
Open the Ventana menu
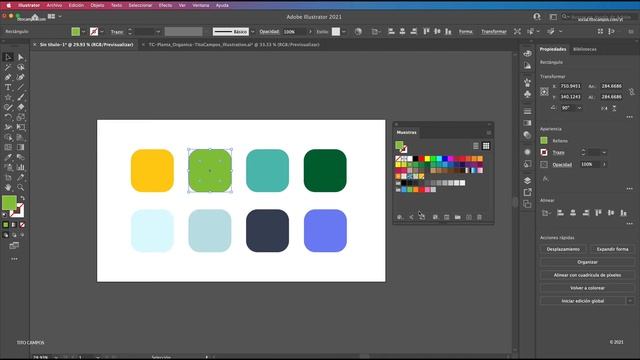coord(200,5)
